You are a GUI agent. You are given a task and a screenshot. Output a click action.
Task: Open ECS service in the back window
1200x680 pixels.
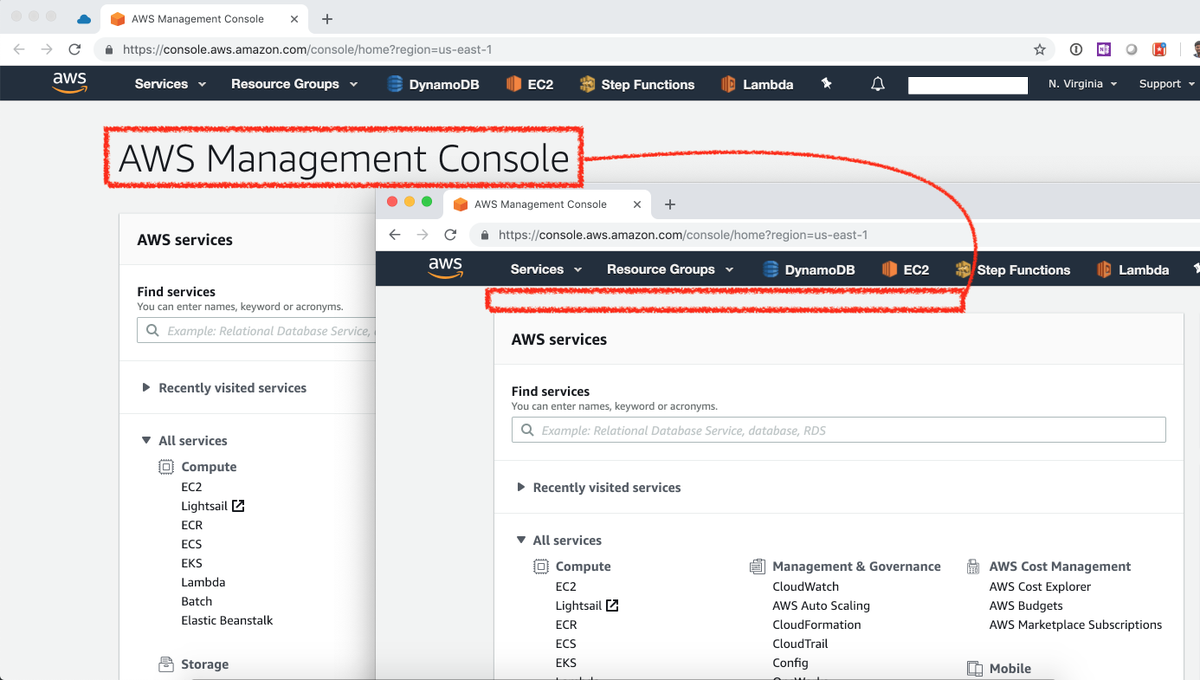click(192, 544)
